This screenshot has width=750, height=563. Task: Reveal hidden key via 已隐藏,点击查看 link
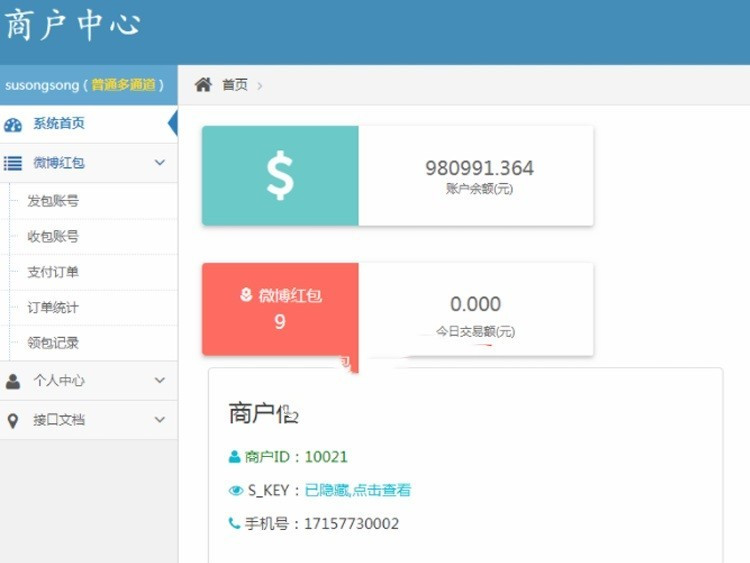pos(358,490)
